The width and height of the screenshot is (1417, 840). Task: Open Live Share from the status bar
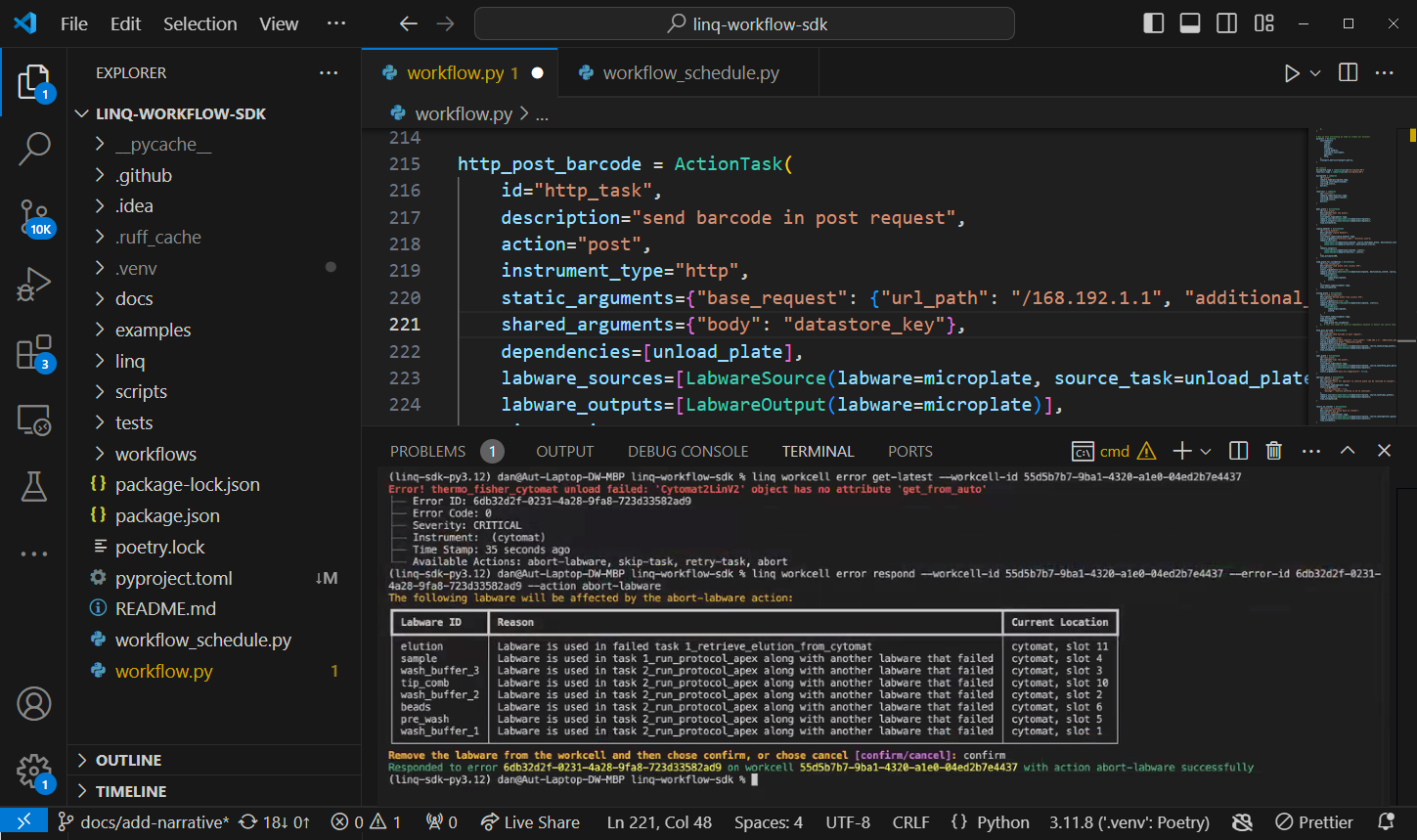pos(531,822)
